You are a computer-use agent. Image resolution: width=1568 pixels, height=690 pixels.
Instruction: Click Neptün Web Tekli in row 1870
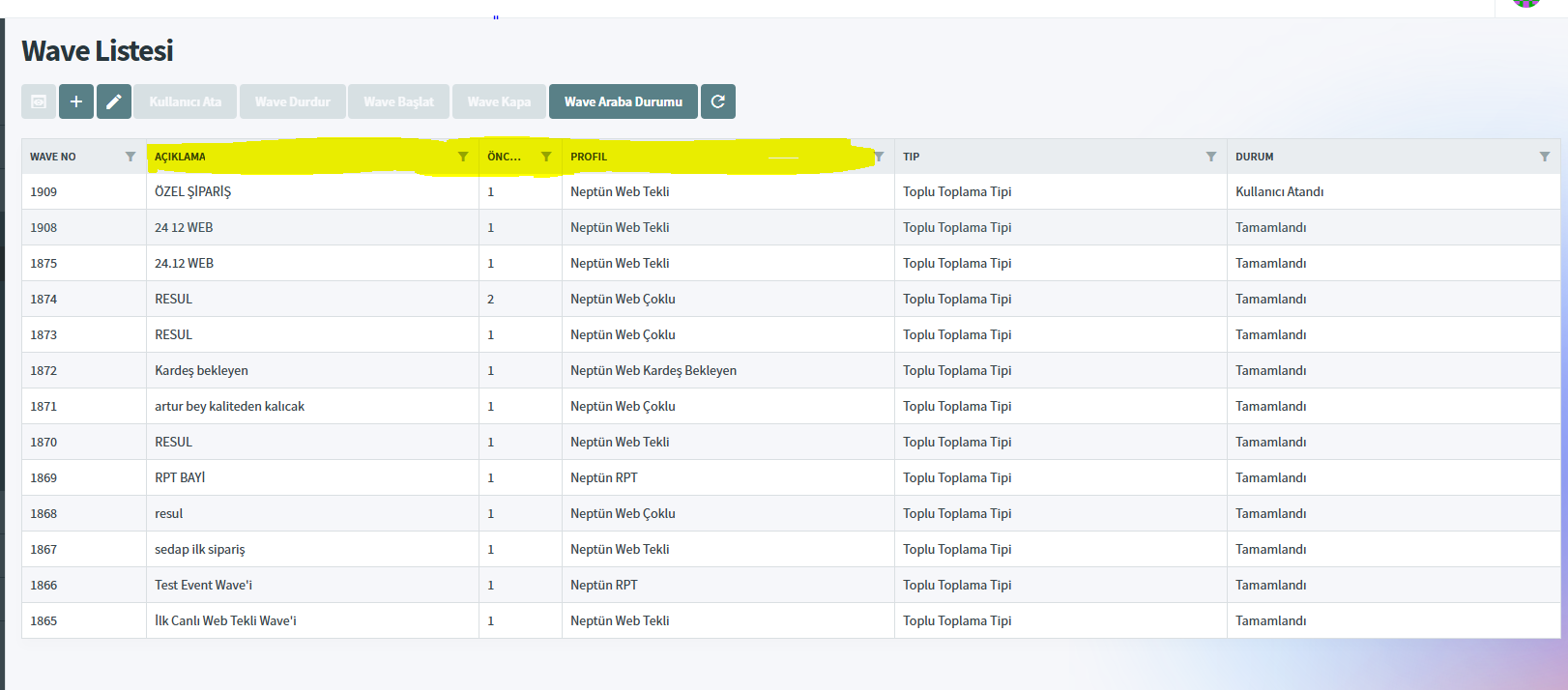(x=620, y=442)
